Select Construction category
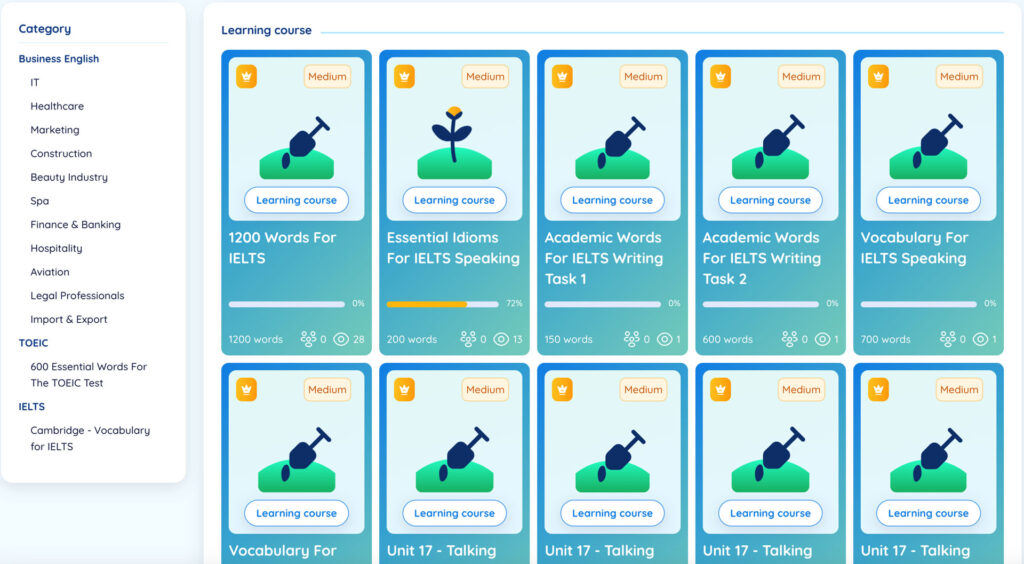Viewport: 1024px width, 564px height. pyautogui.click(x=61, y=153)
